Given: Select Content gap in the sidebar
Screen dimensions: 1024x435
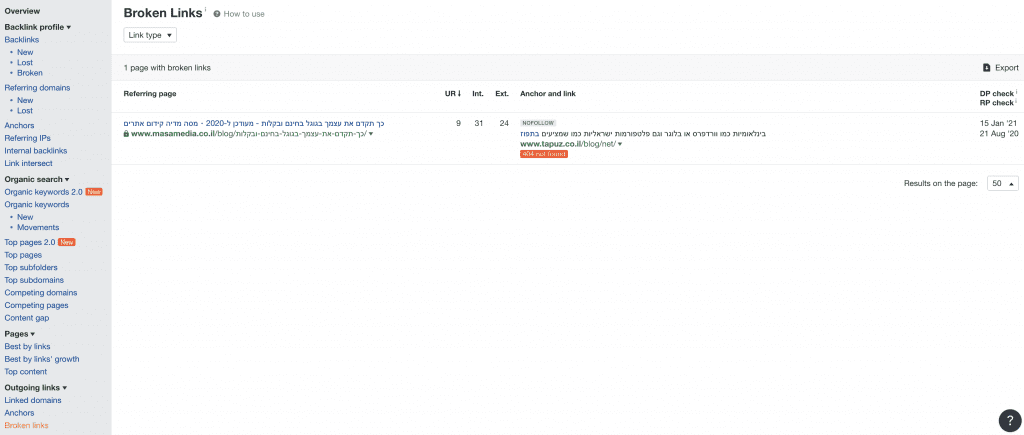Looking at the screenshot, I should 27,318.
